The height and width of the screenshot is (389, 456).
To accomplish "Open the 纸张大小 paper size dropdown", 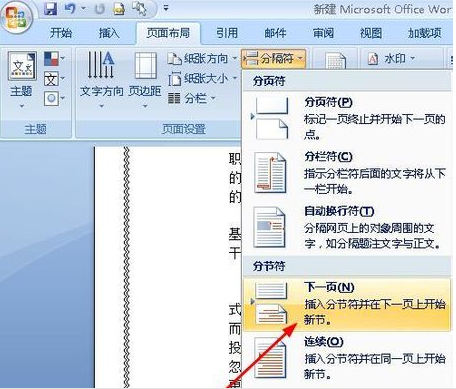I will tap(202, 79).
